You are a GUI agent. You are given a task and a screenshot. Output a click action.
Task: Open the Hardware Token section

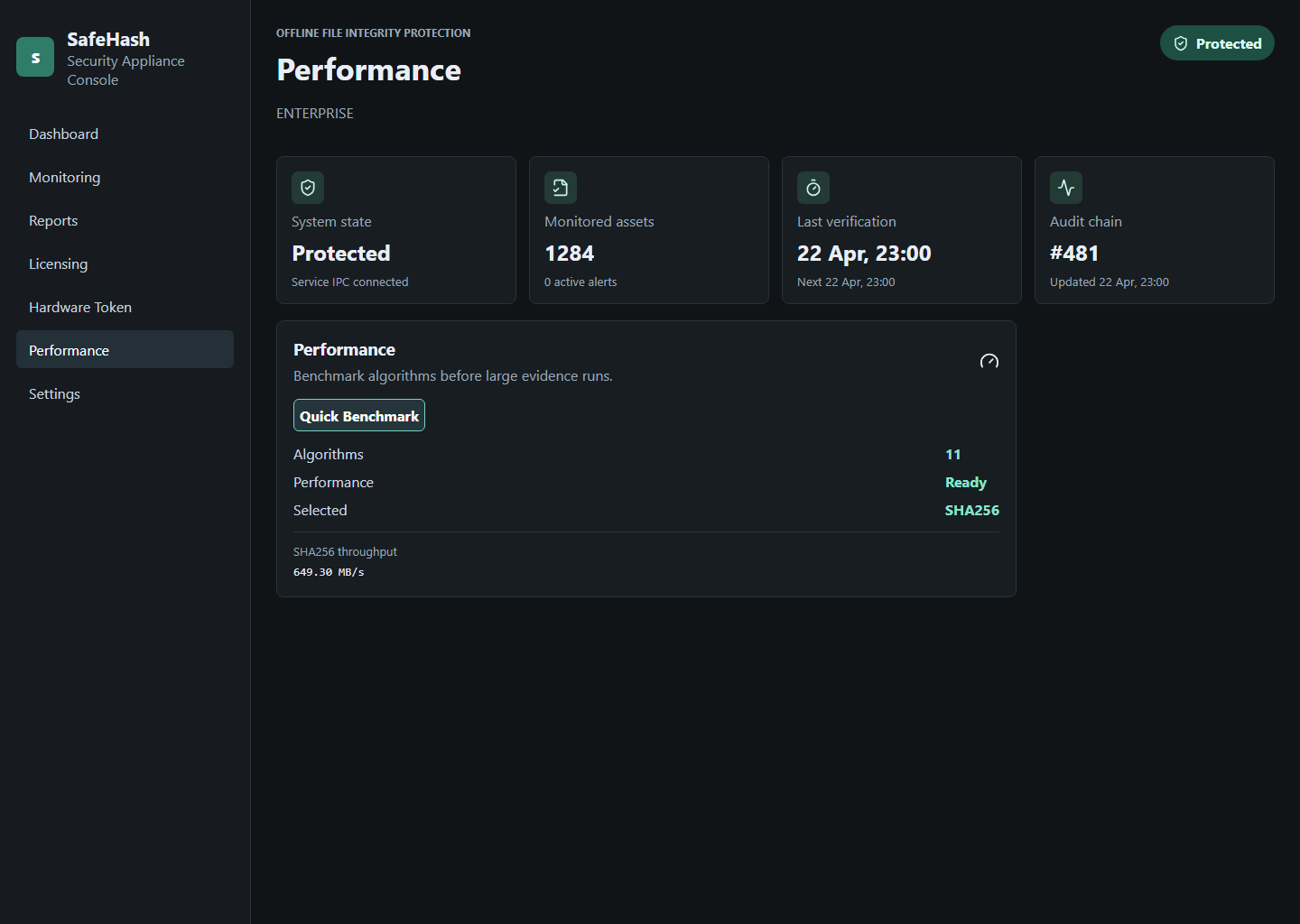pyautogui.click(x=80, y=307)
